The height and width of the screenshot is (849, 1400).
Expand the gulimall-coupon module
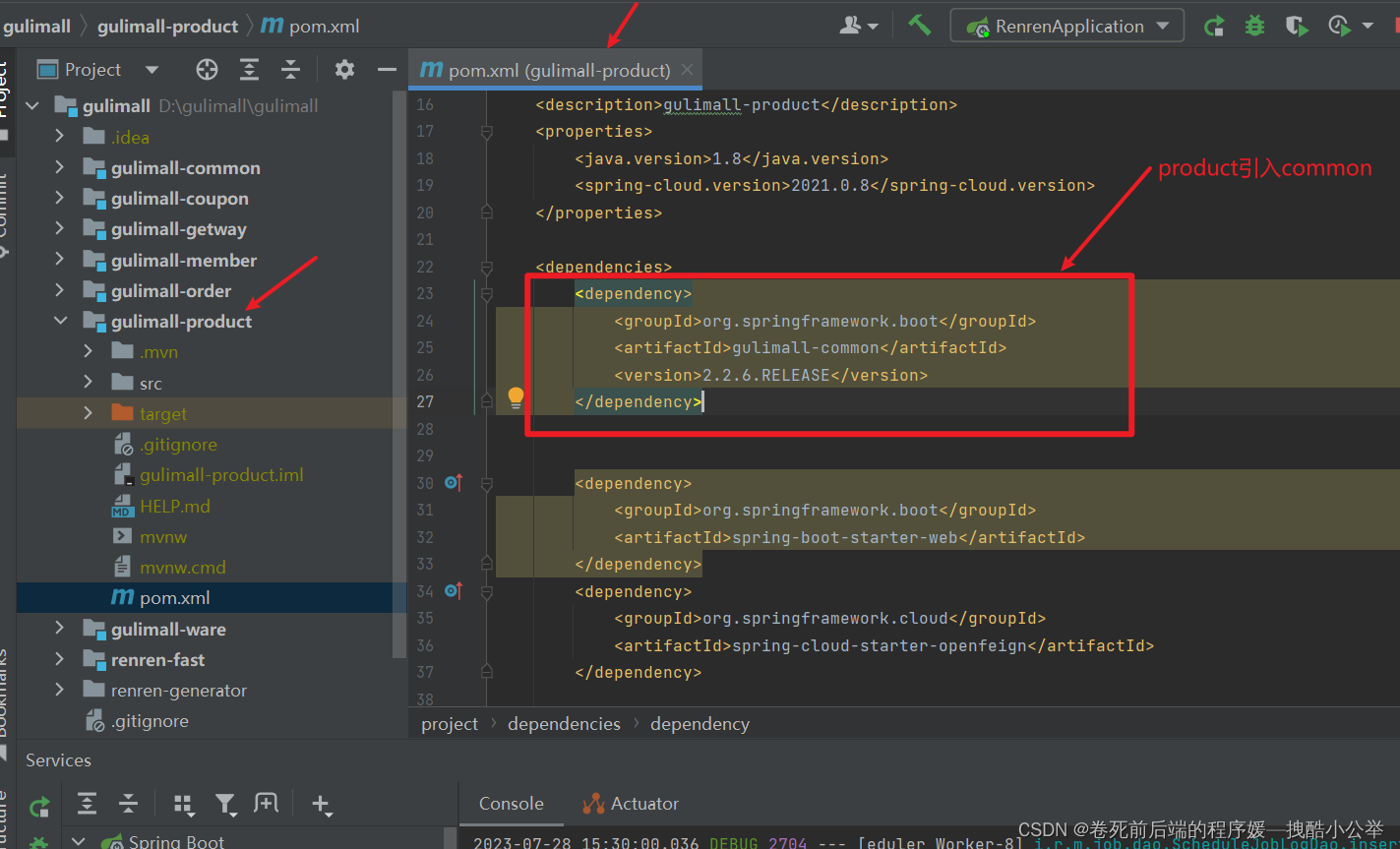(x=60, y=198)
